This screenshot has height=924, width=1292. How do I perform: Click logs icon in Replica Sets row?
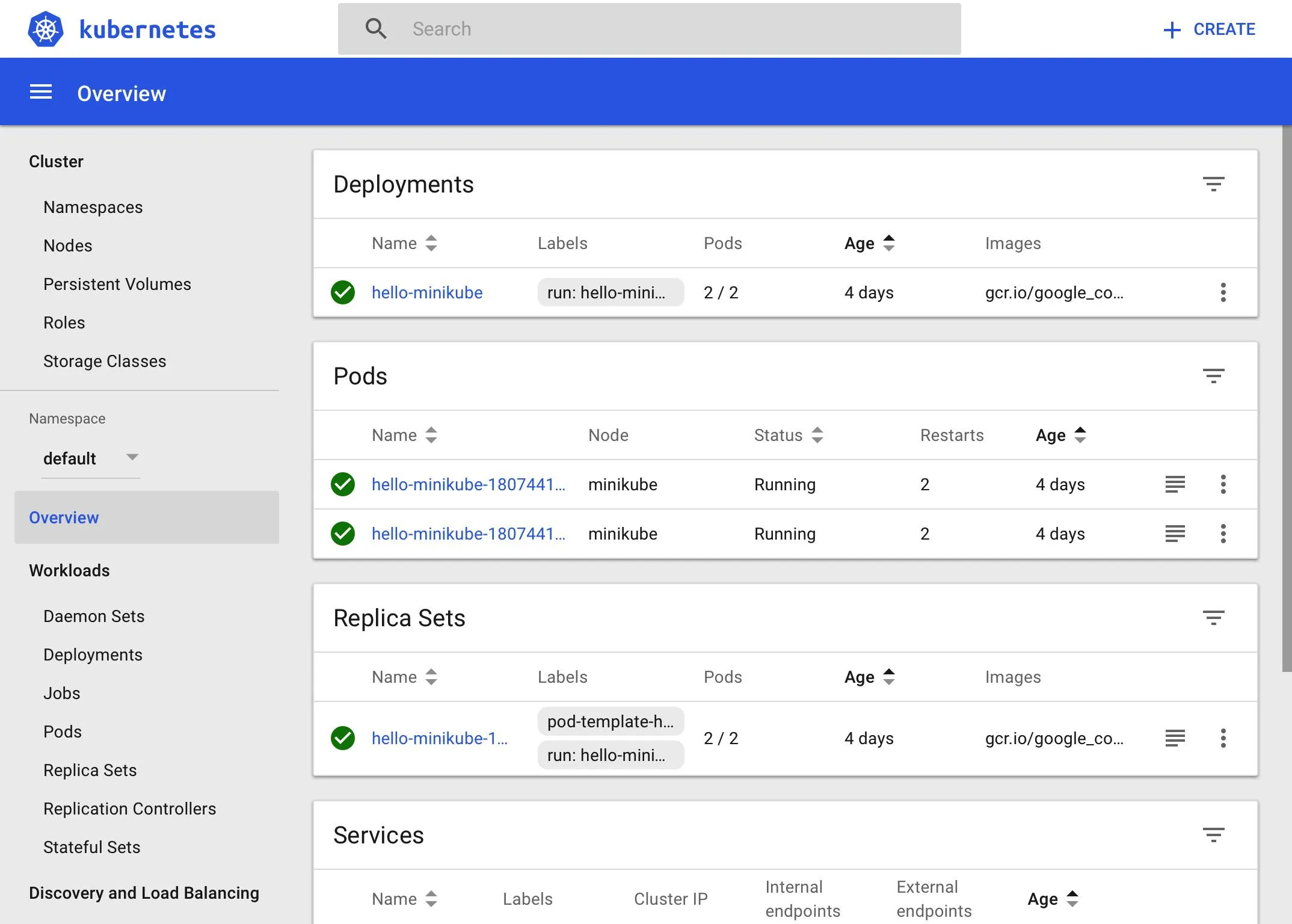click(1175, 738)
